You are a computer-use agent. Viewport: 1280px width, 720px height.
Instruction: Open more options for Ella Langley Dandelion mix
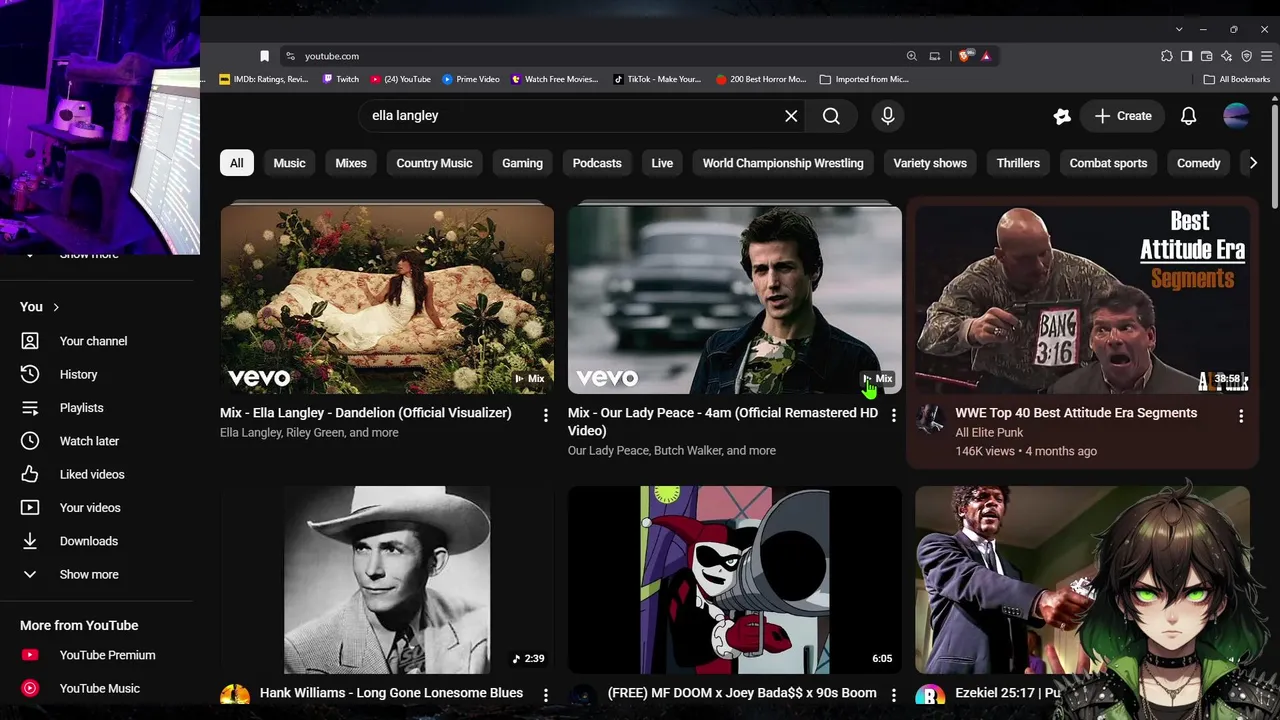(x=545, y=414)
